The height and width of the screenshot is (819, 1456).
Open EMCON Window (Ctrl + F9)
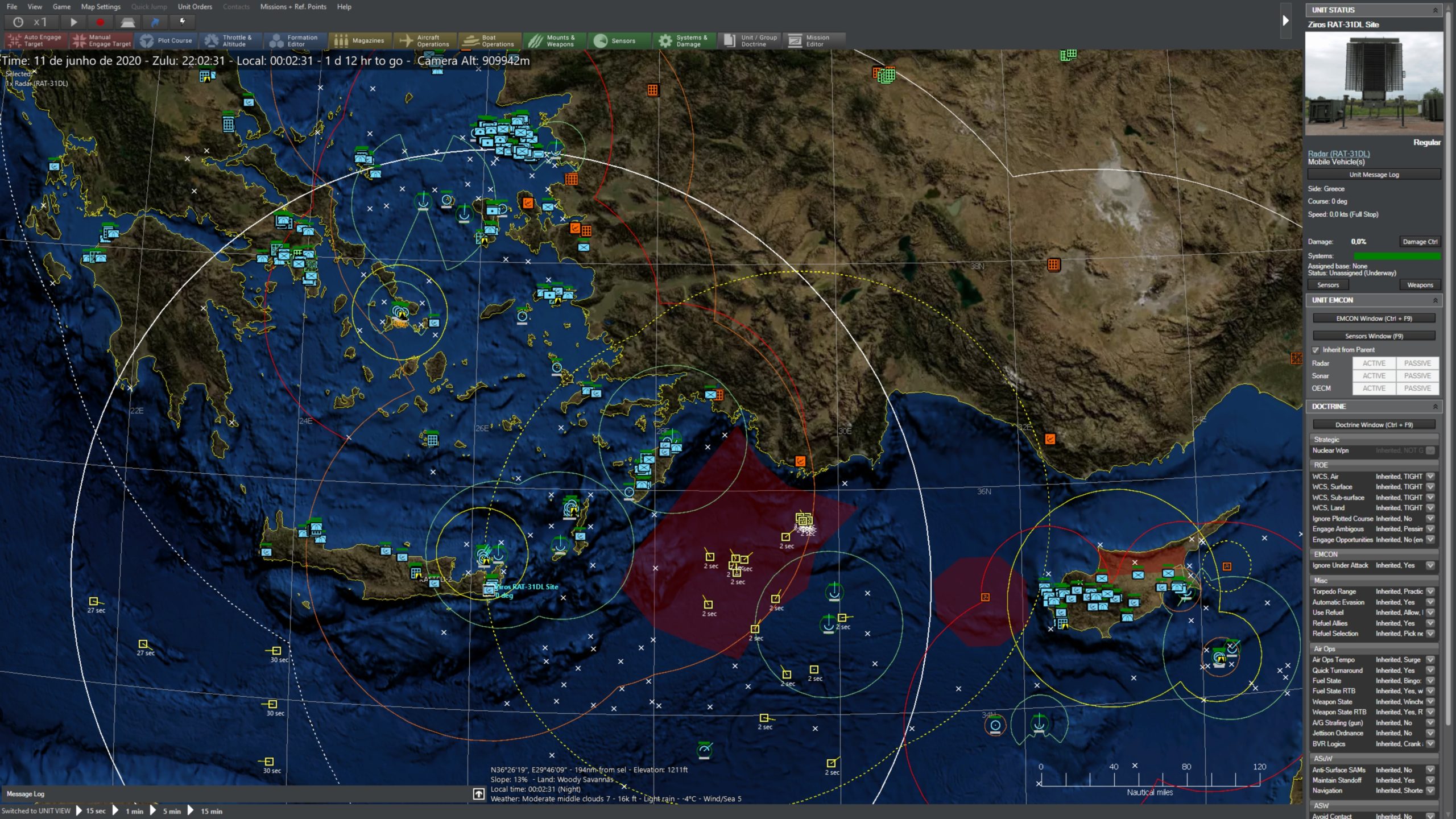pyautogui.click(x=1374, y=318)
